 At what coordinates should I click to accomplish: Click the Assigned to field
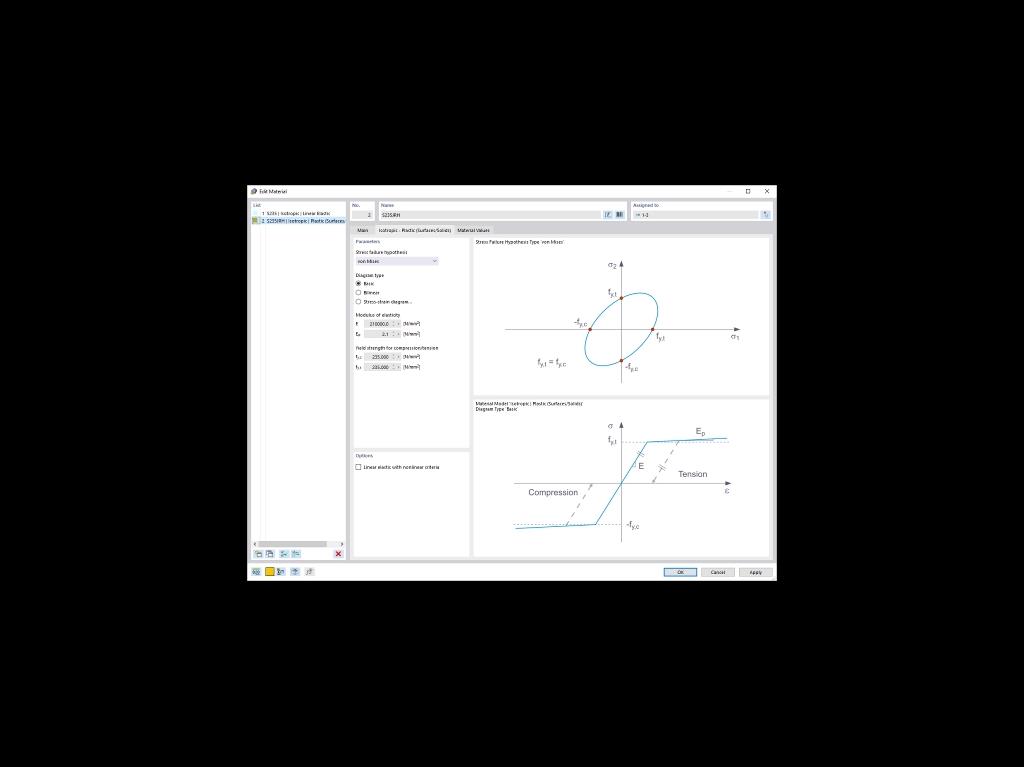coord(696,215)
